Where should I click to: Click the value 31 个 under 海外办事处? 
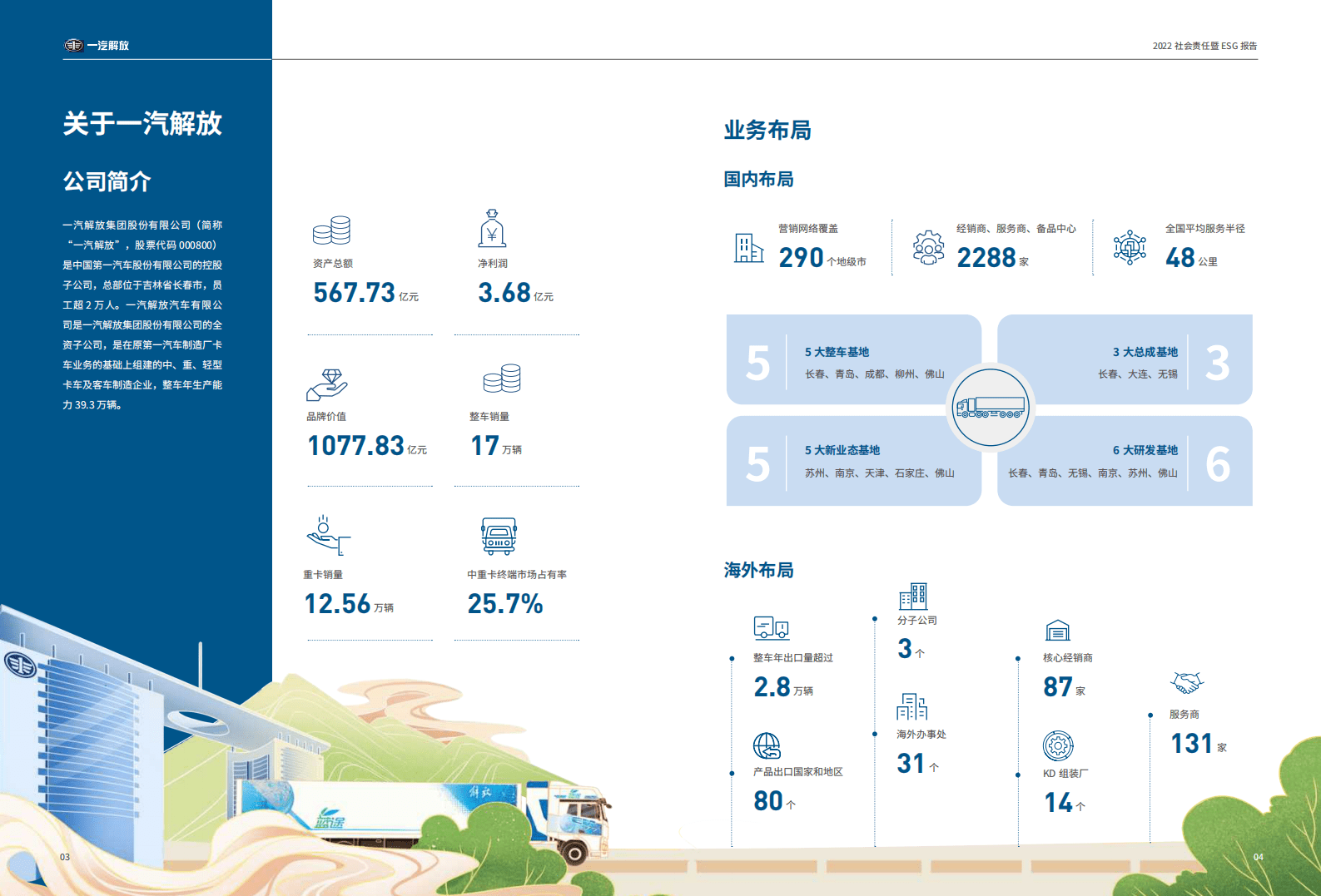click(918, 764)
